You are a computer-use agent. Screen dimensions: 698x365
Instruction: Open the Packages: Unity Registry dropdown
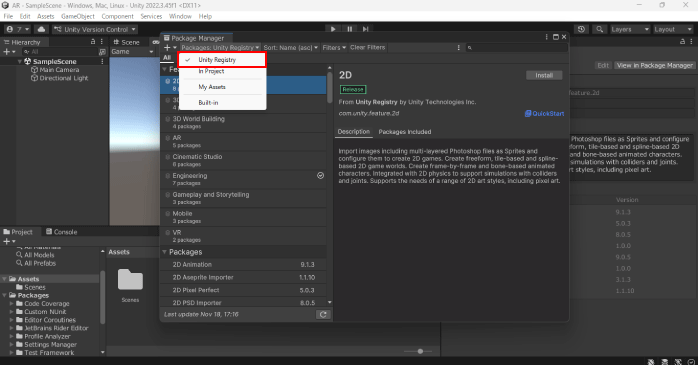[x=220, y=48]
